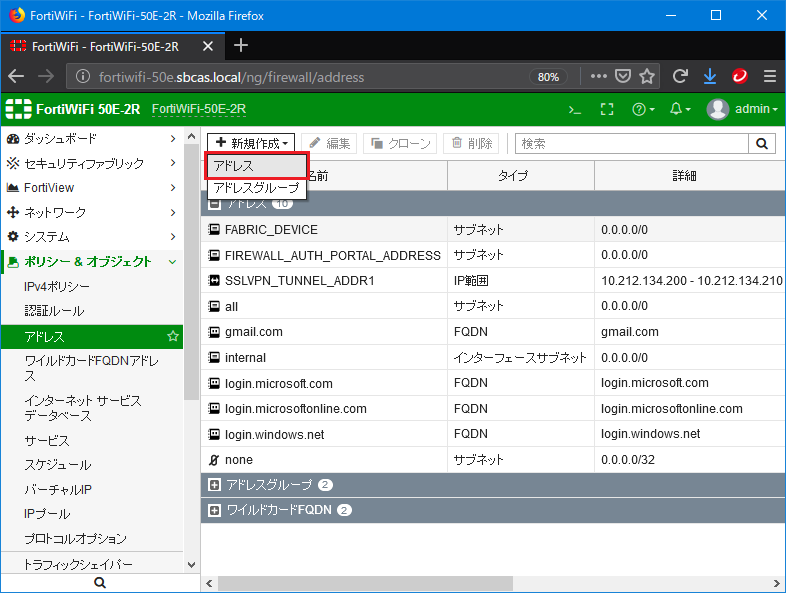786x593 pixels.
Task: Open Firefox downloads arrow icon
Action: (x=710, y=76)
